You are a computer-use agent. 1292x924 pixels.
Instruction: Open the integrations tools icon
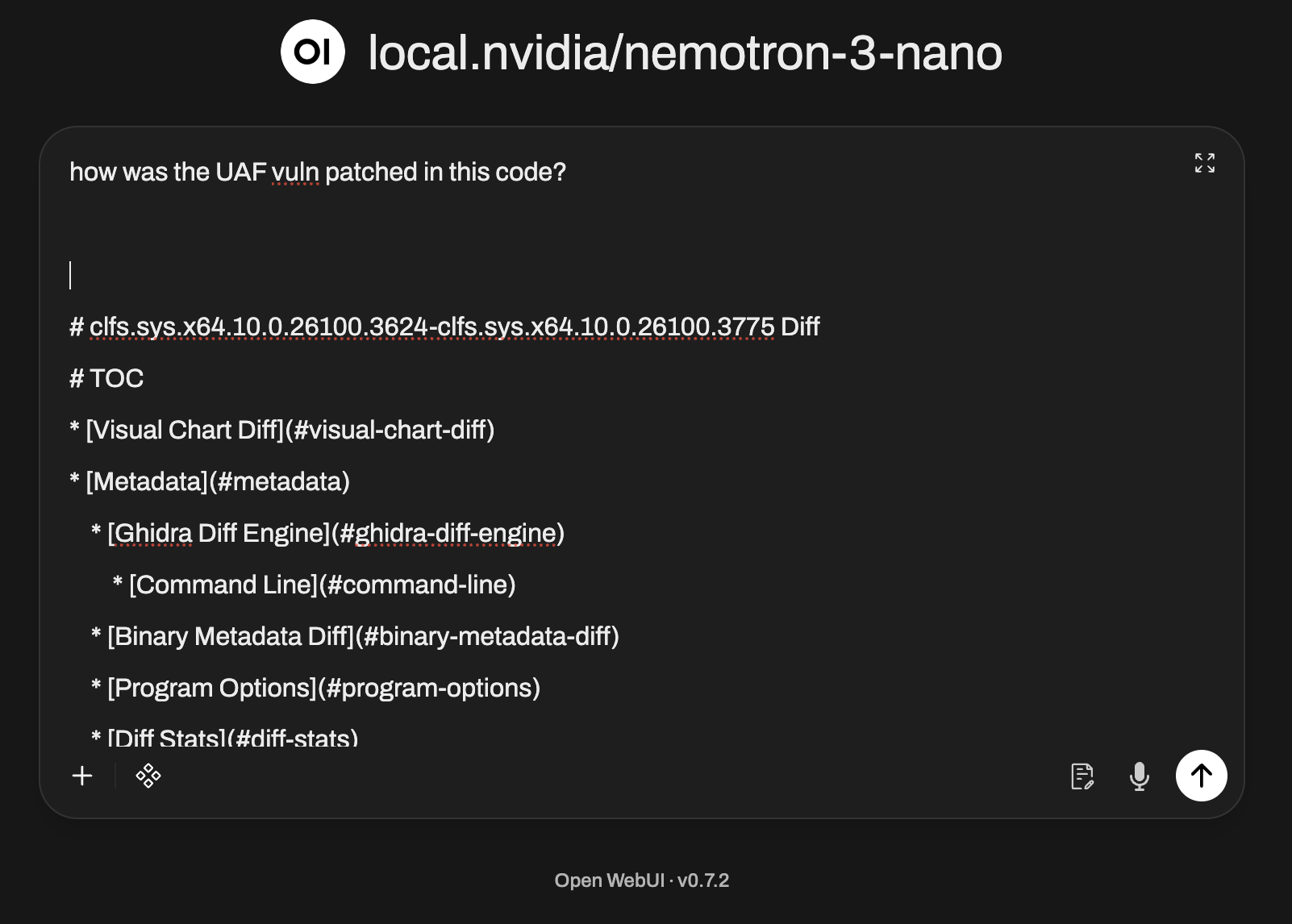coord(148,776)
